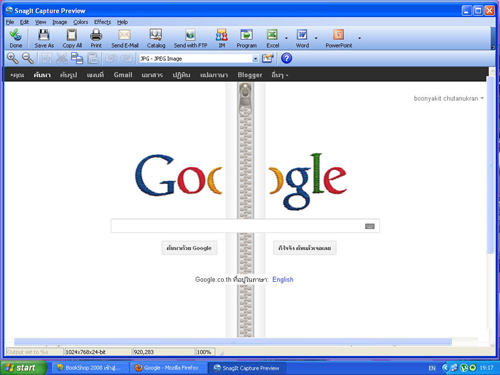The image size is (500, 375).
Task: Send the capture to Excel
Action: [x=272, y=35]
